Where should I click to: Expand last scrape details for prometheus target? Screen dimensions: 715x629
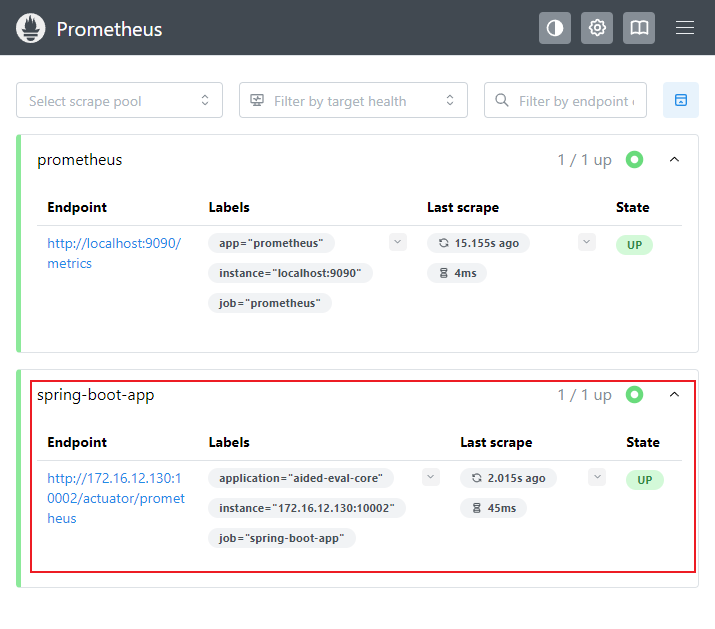587,242
